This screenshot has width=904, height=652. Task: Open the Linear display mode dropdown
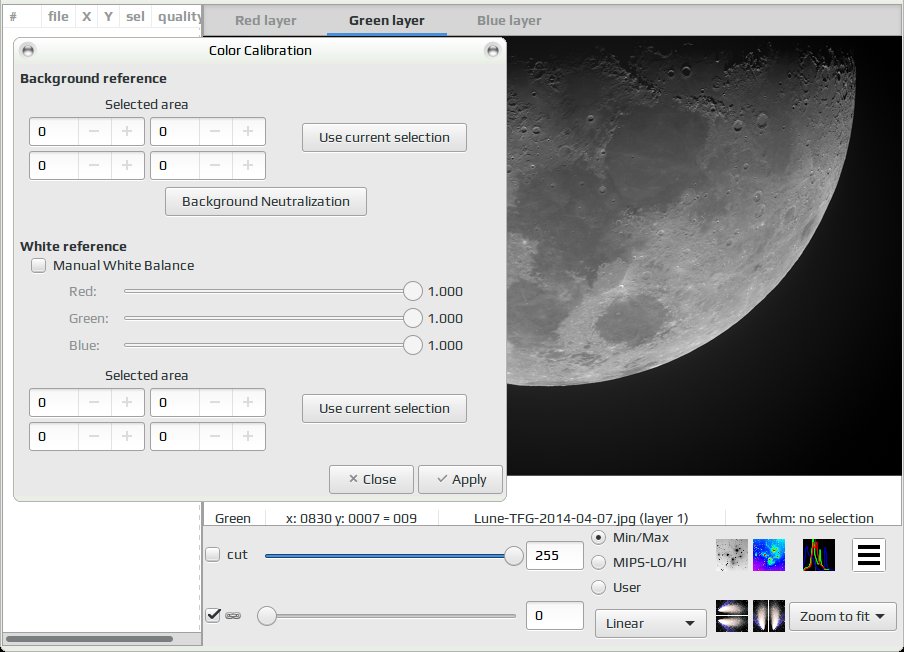point(650,623)
